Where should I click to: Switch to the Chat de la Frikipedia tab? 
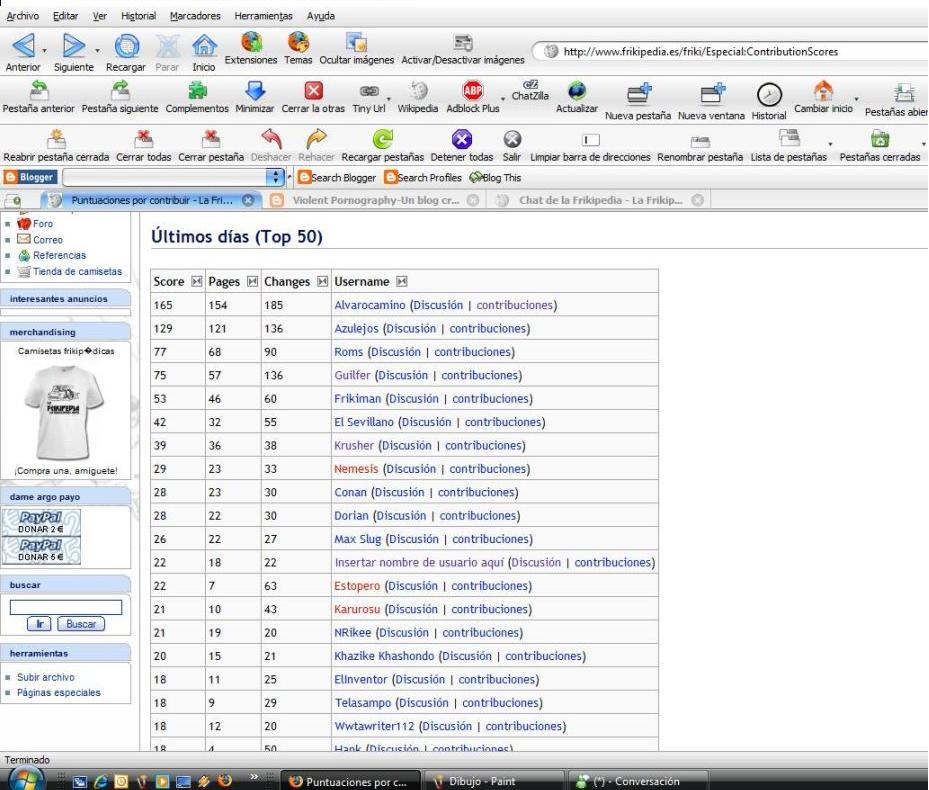pos(600,200)
